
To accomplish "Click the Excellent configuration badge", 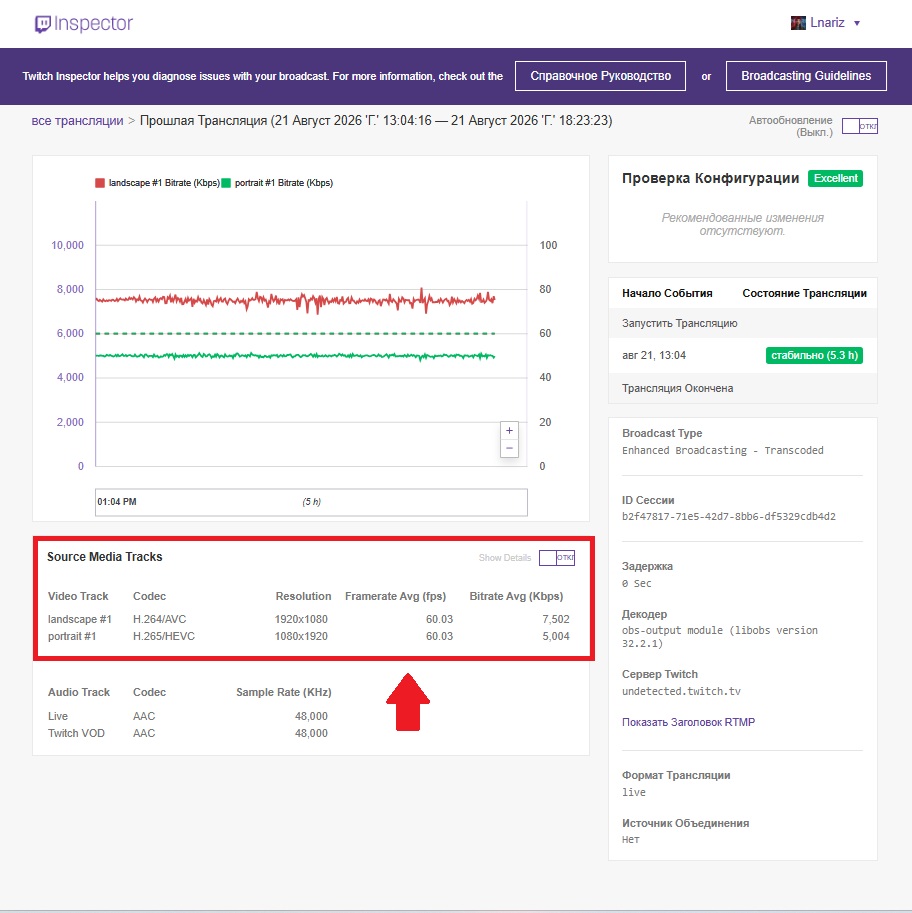I will point(835,178).
